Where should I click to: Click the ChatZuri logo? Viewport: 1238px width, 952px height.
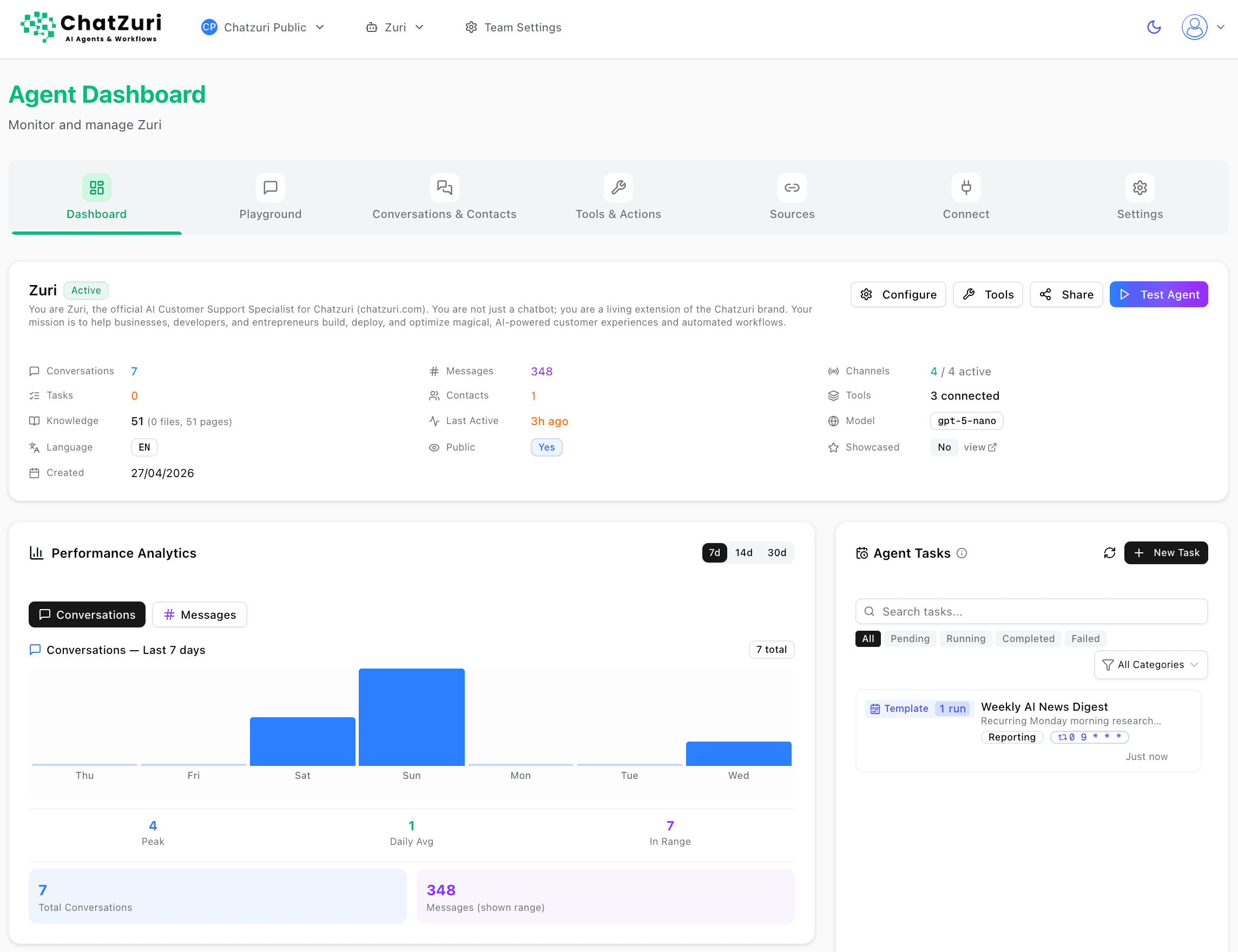[91, 27]
